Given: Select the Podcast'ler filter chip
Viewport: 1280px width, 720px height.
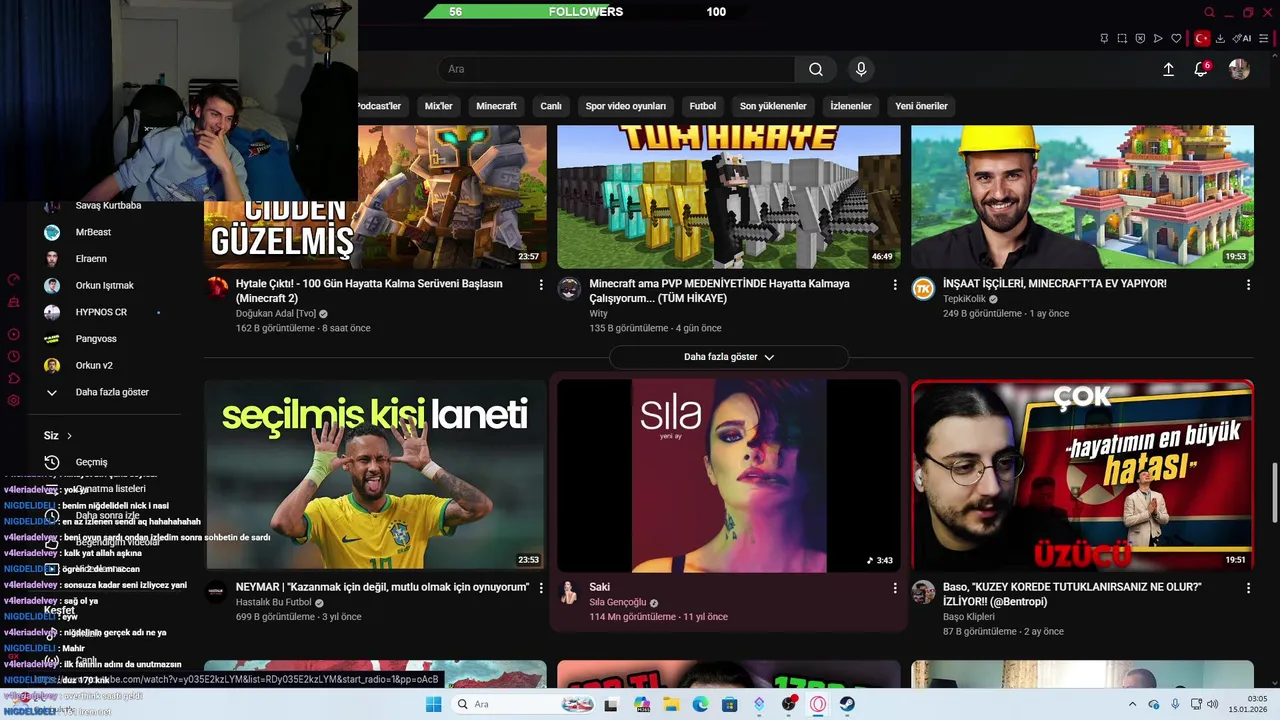Looking at the screenshot, I should [379, 106].
